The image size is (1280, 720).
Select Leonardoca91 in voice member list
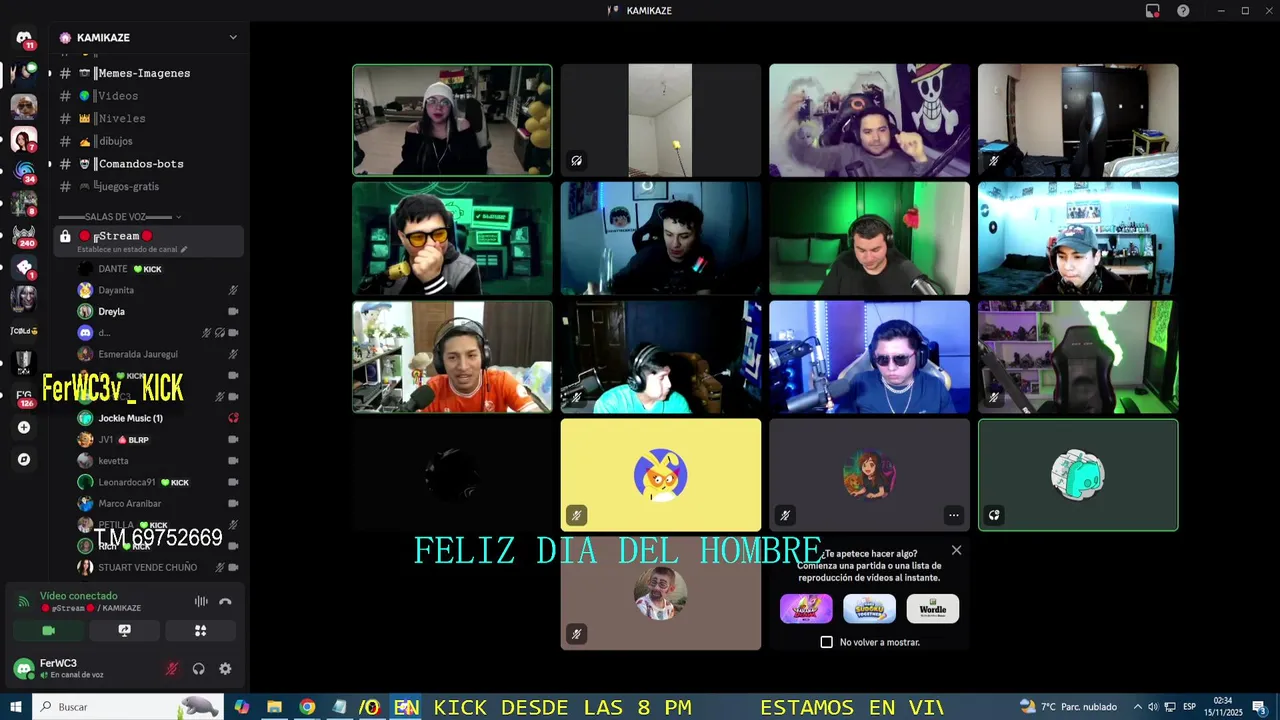(x=158, y=482)
